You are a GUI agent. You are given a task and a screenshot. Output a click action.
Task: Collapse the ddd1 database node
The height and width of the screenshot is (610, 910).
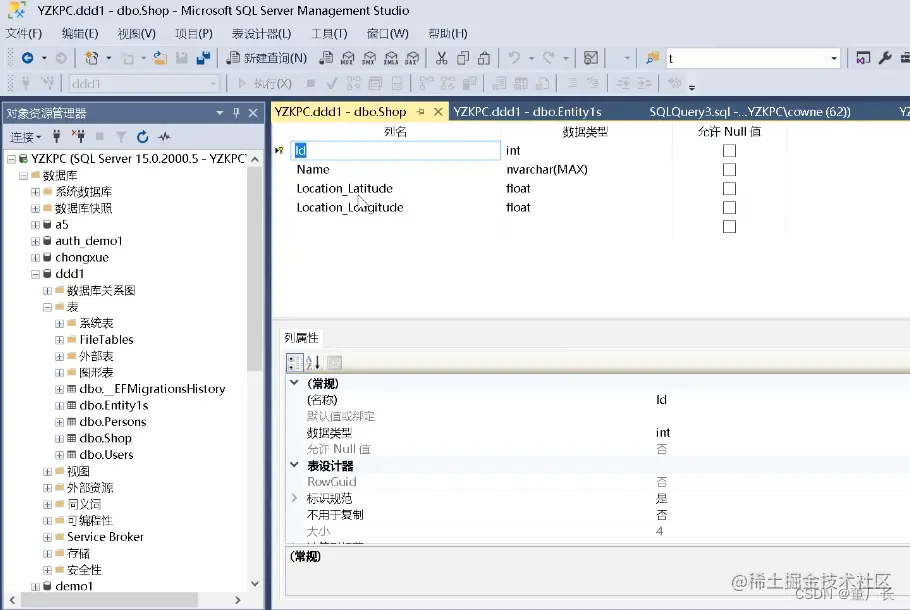pos(35,274)
